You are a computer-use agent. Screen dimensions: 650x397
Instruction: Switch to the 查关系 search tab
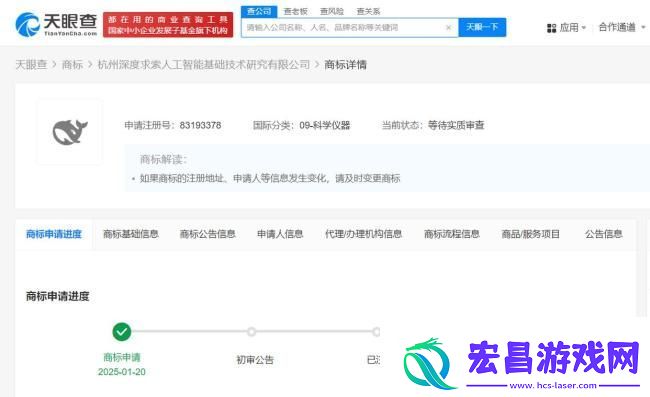(368, 11)
